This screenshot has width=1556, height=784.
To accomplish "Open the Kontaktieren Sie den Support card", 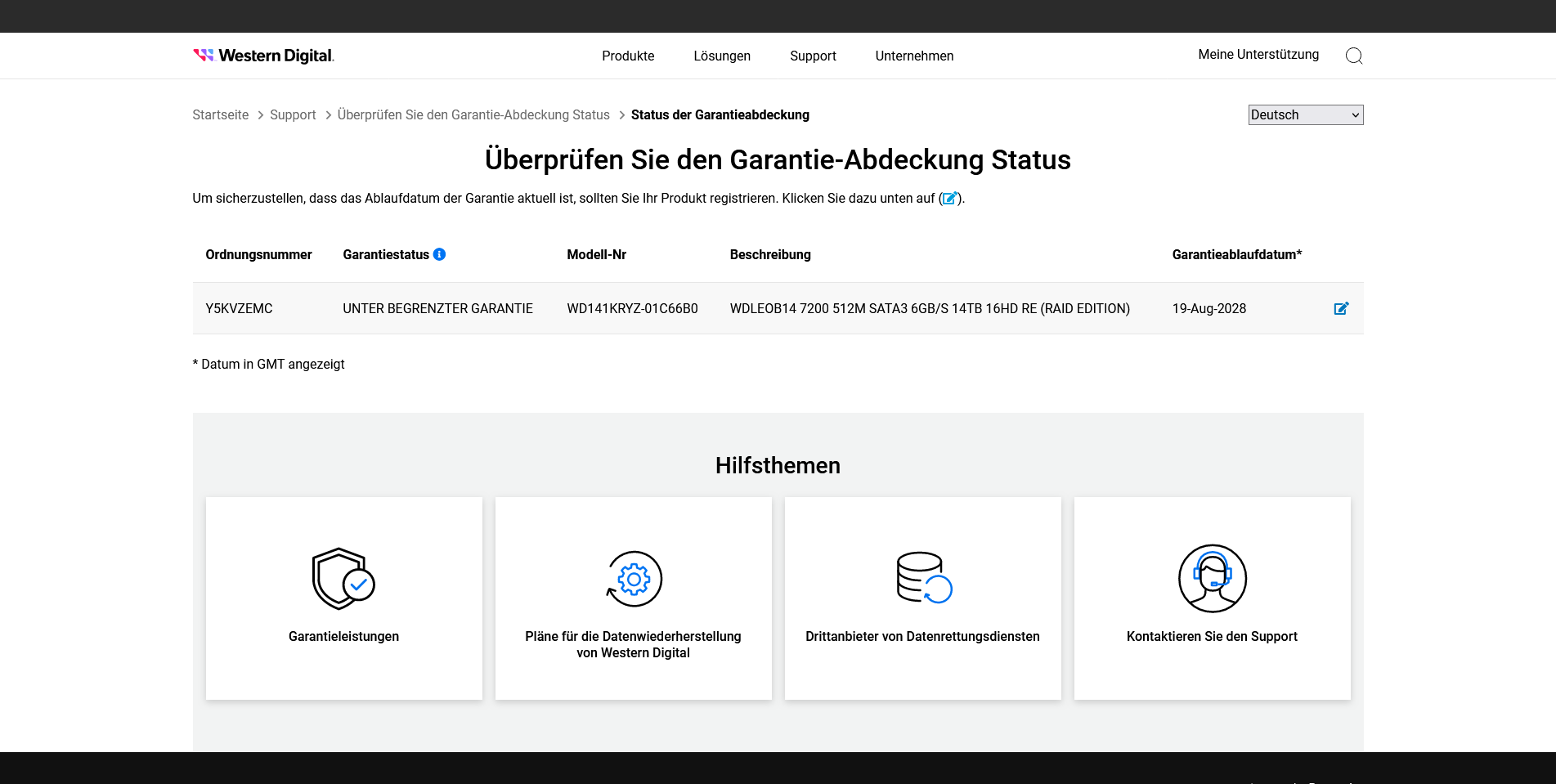I will coord(1212,598).
